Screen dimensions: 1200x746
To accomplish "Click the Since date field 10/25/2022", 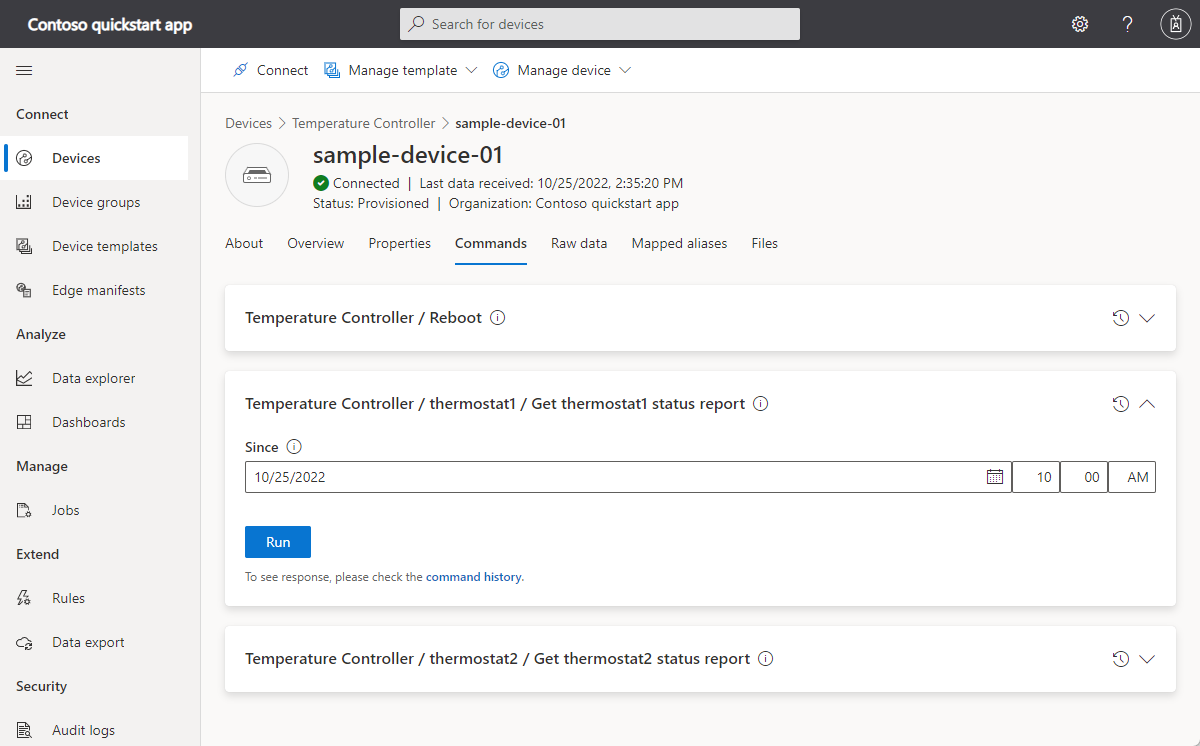I will pyautogui.click(x=628, y=477).
